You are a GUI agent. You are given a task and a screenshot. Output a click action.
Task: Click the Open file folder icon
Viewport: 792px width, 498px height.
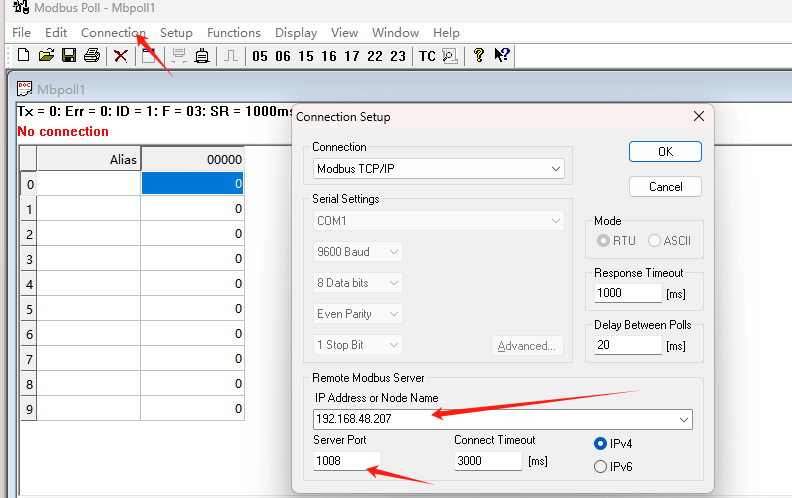[46, 56]
